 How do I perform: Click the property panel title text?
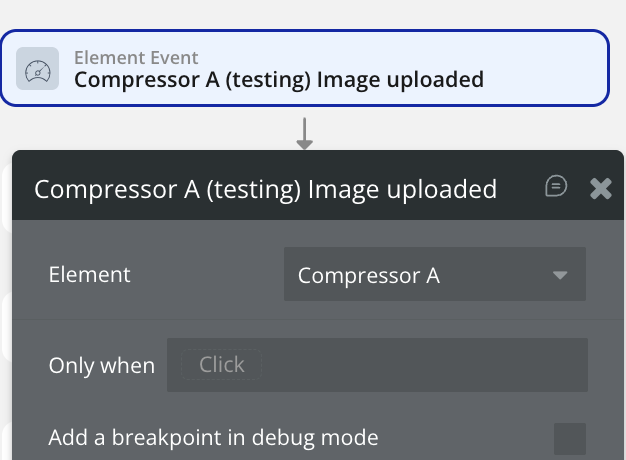[x=265, y=189]
